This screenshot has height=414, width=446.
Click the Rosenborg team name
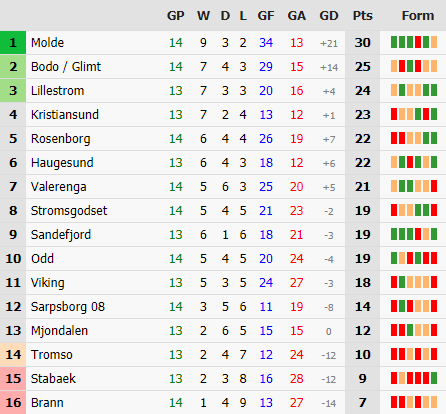pyautogui.click(x=60, y=139)
